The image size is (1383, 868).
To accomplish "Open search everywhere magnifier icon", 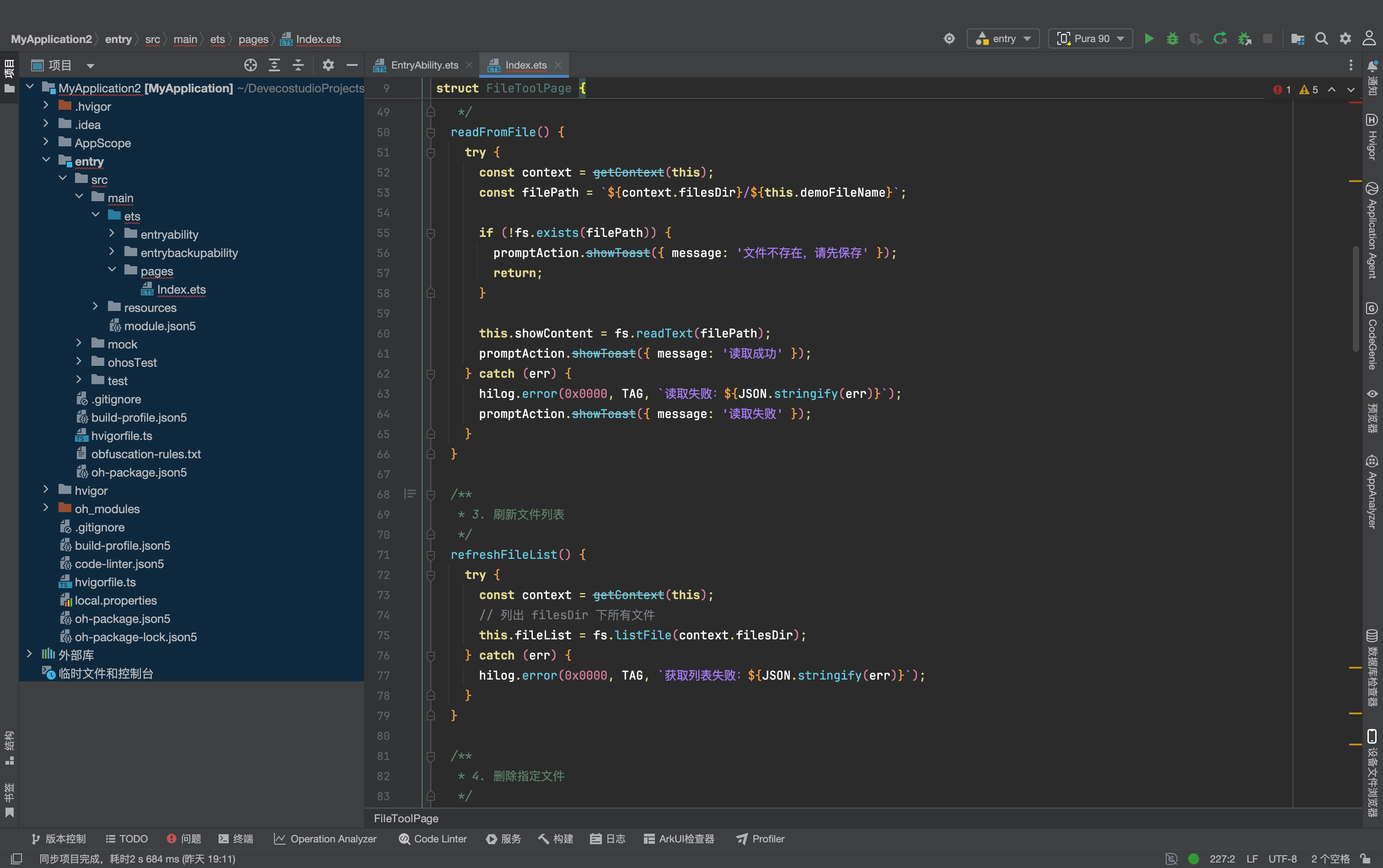I will click(1322, 38).
